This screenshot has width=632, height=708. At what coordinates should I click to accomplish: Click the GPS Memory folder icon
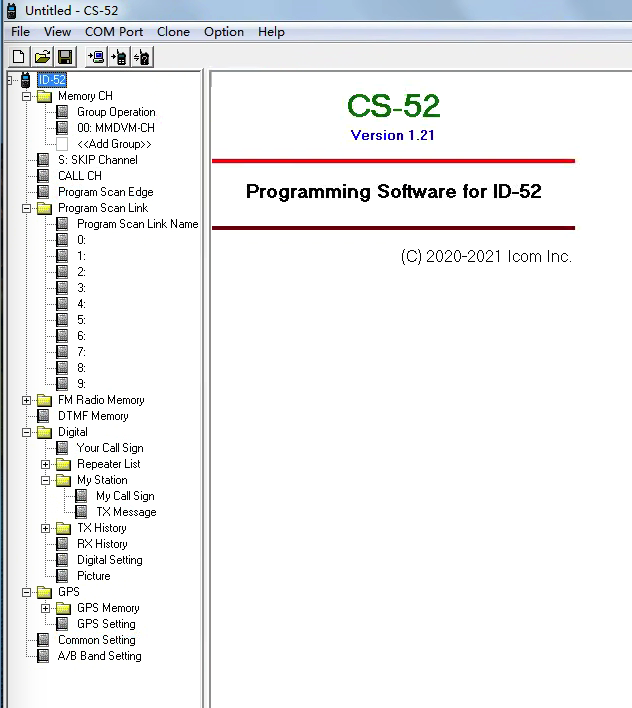[x=63, y=608]
